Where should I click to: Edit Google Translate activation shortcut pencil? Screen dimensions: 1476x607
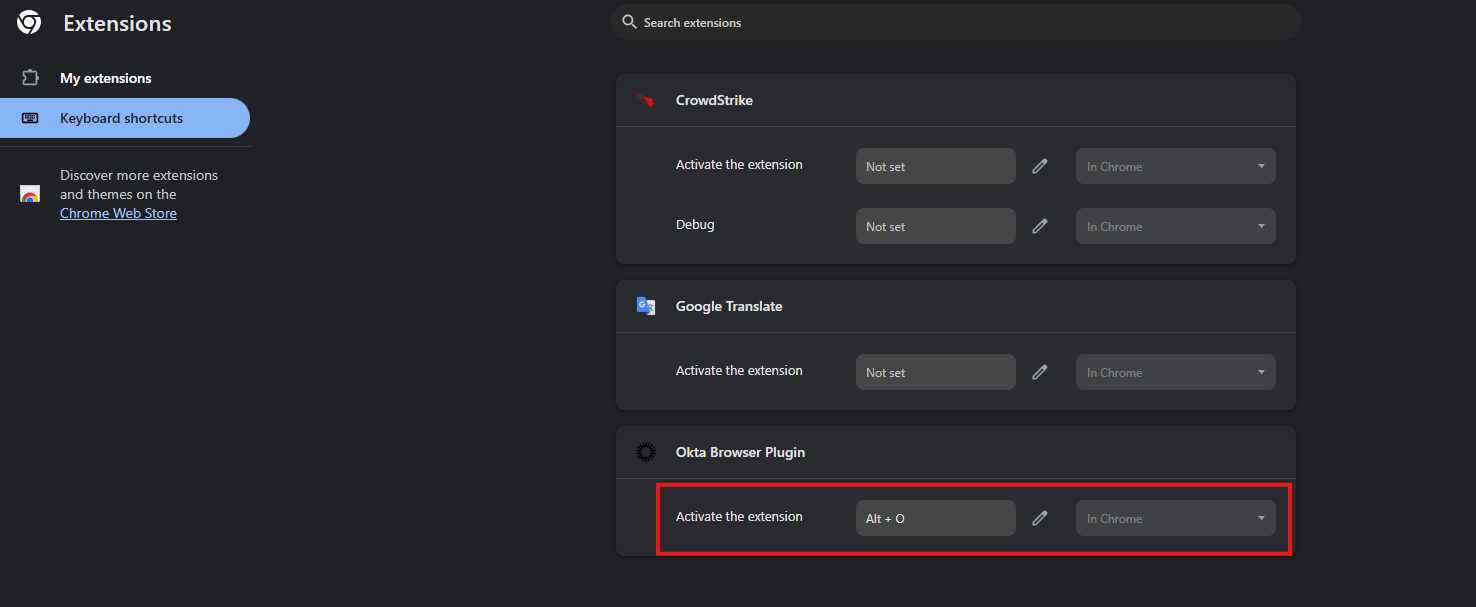click(x=1040, y=372)
